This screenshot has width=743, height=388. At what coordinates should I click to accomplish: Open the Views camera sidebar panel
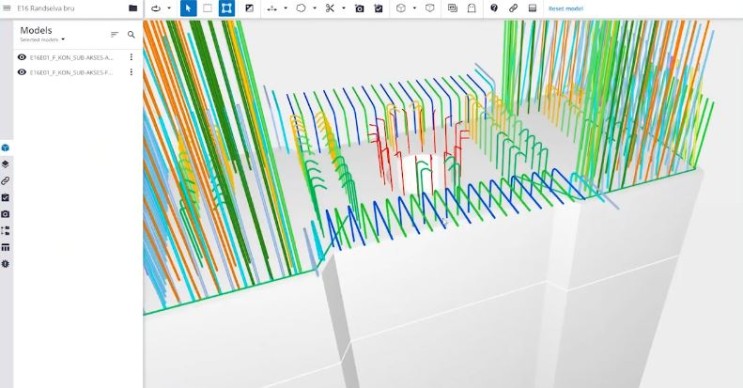click(x=5, y=214)
